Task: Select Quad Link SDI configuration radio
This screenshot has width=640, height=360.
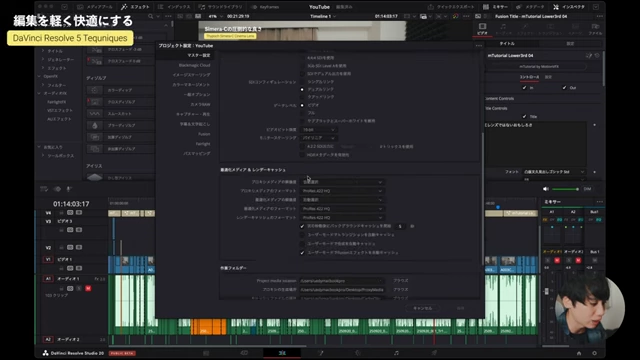Action: pyautogui.click(x=302, y=97)
